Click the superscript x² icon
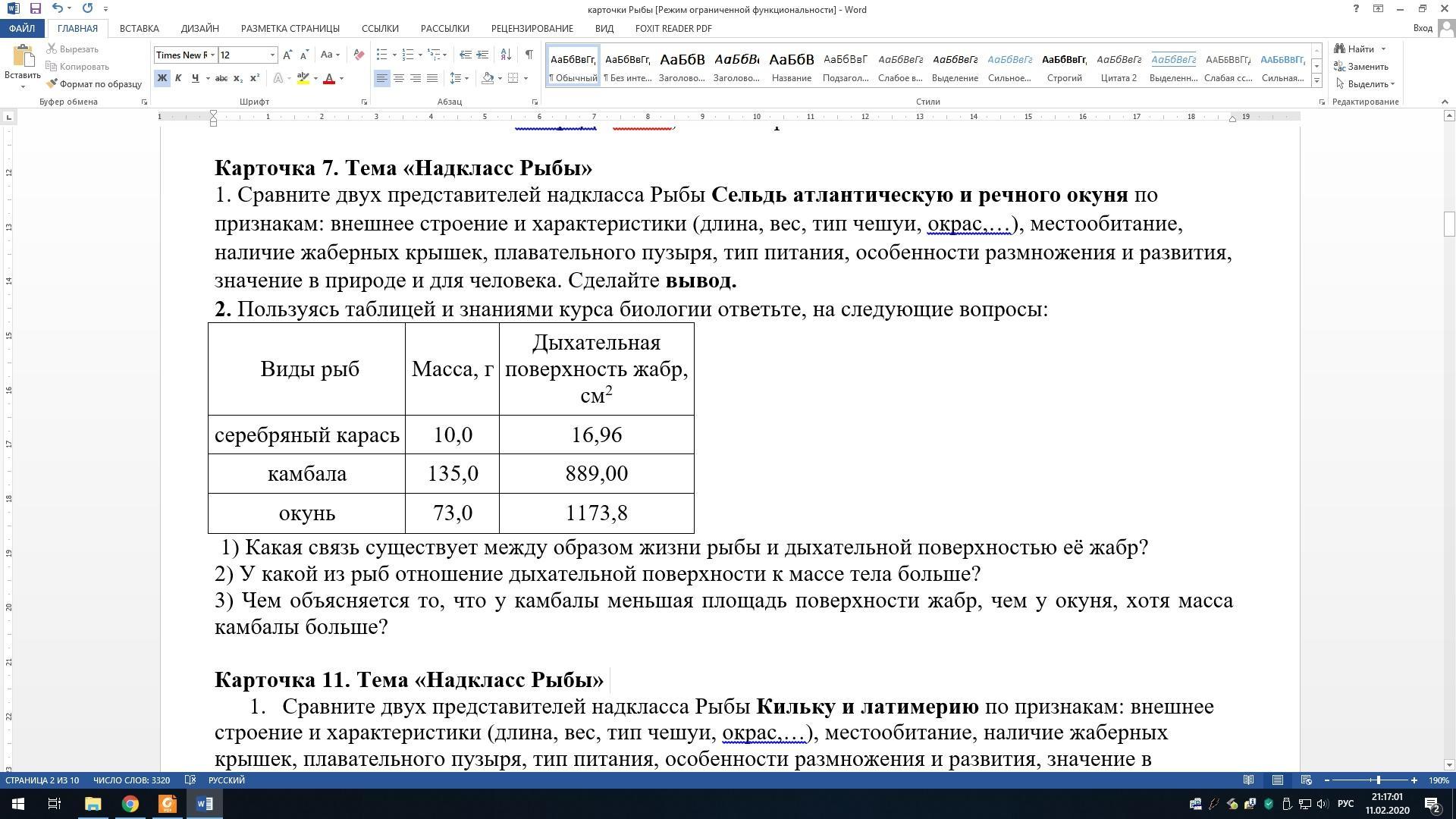This screenshot has width=1456, height=819. (255, 78)
